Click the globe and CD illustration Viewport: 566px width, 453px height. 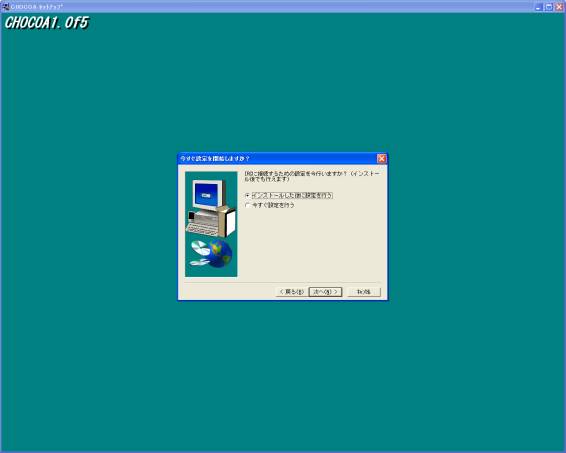[x=211, y=254]
